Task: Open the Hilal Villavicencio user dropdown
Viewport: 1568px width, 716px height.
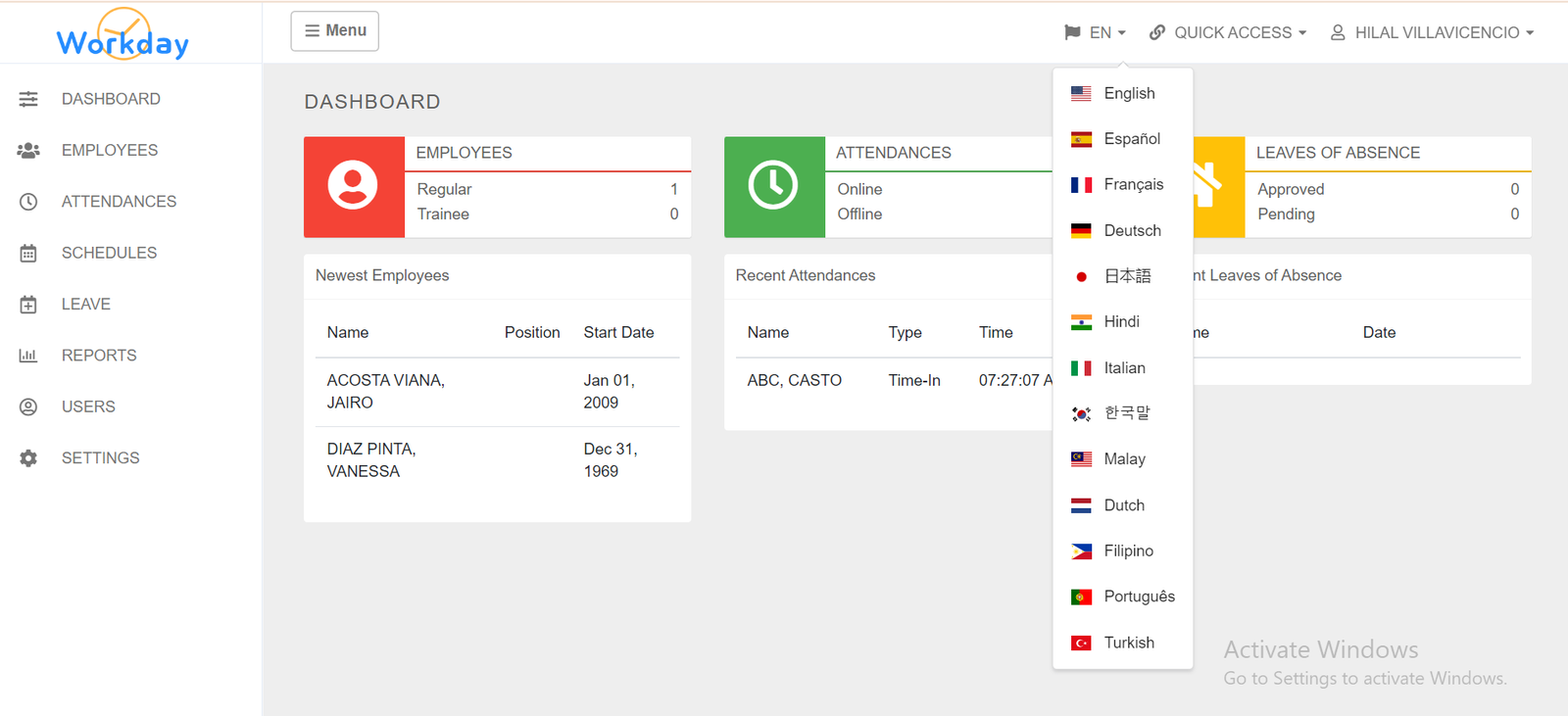Action: tap(1432, 32)
